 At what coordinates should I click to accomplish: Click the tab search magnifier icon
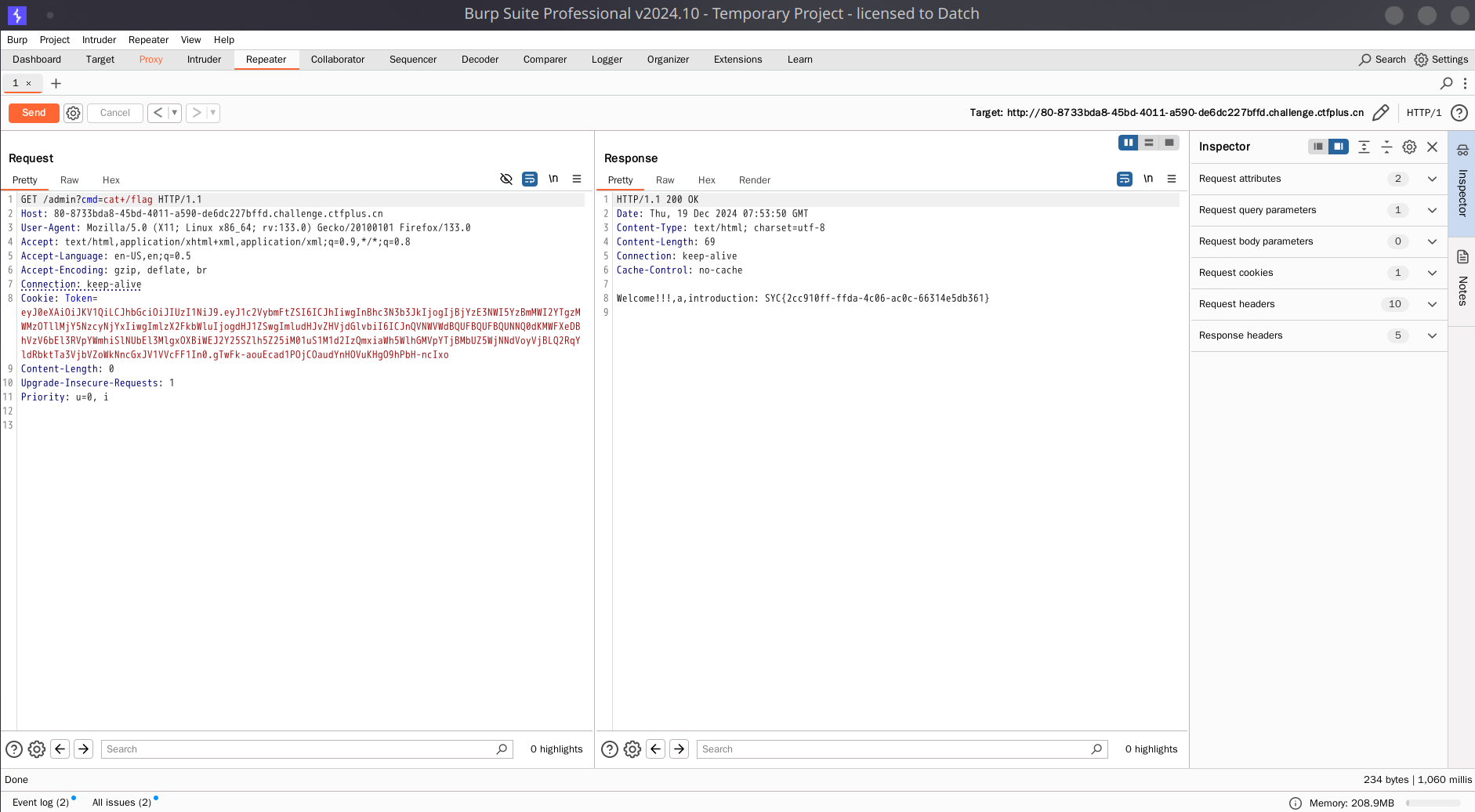pyautogui.click(x=1447, y=83)
